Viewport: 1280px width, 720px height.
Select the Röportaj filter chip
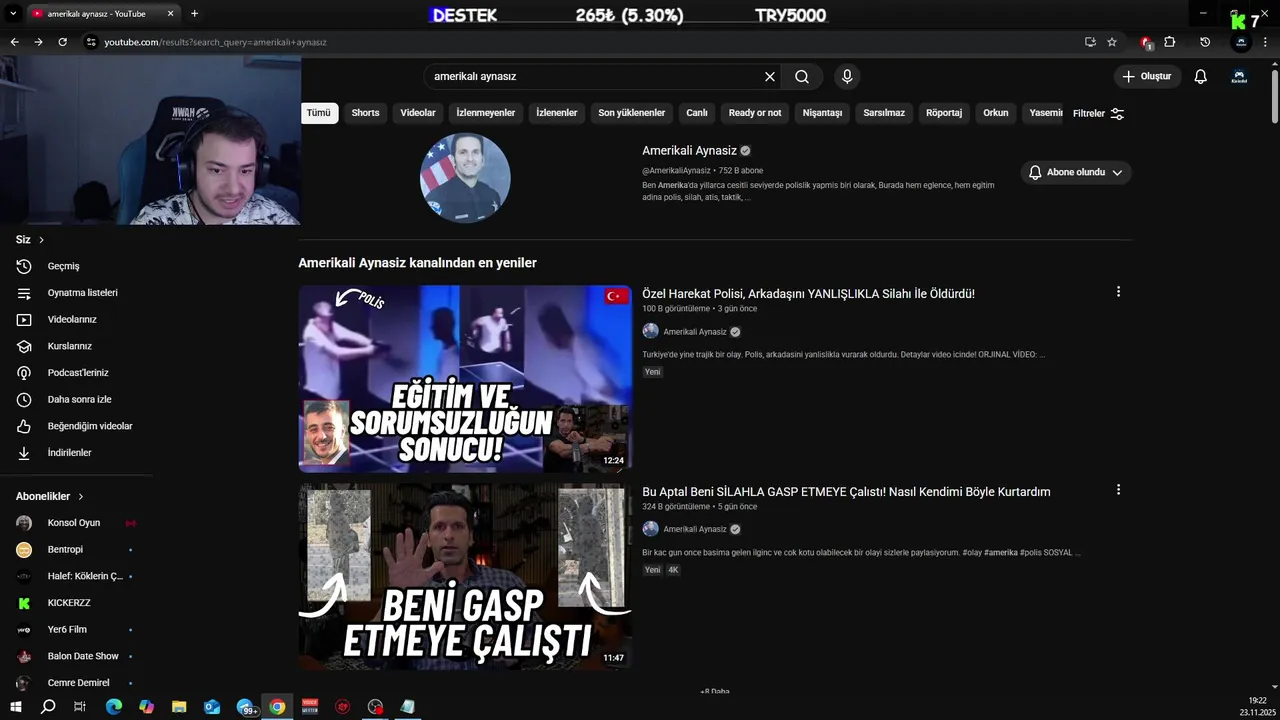click(944, 113)
